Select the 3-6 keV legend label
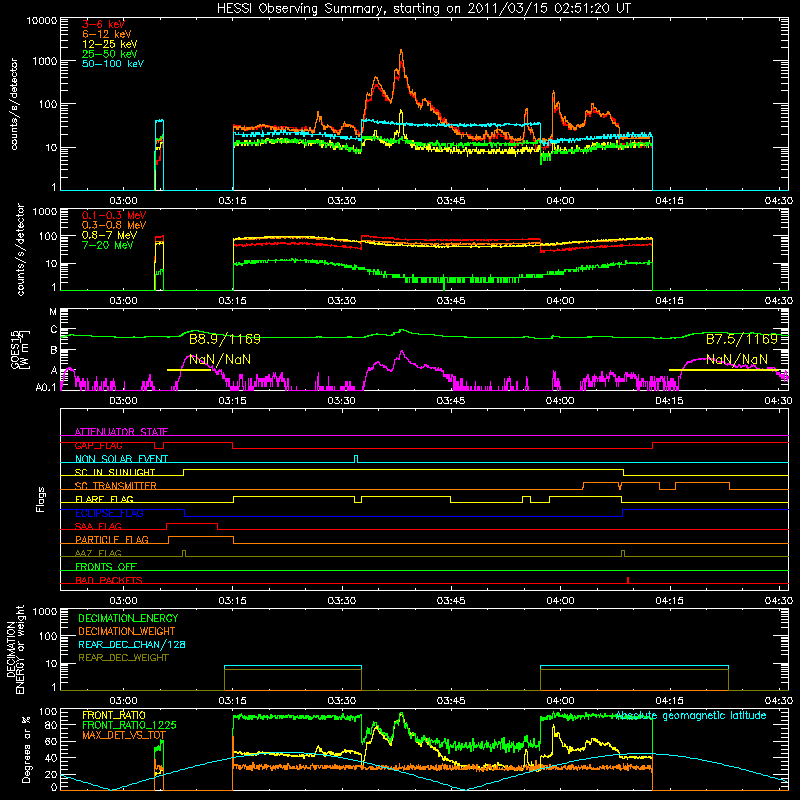The image size is (800, 800). click(103, 24)
